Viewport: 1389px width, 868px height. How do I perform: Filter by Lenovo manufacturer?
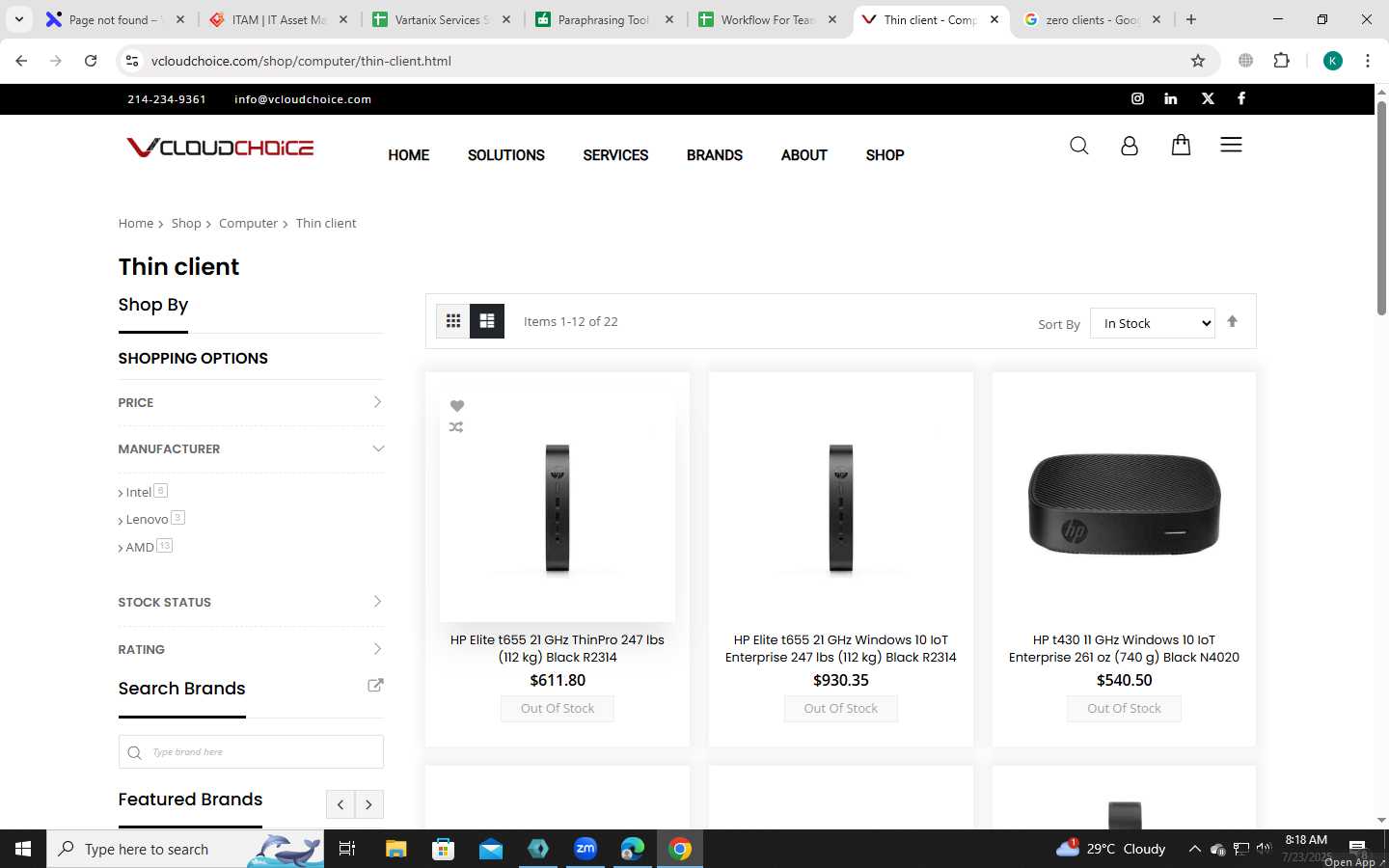coord(147,519)
